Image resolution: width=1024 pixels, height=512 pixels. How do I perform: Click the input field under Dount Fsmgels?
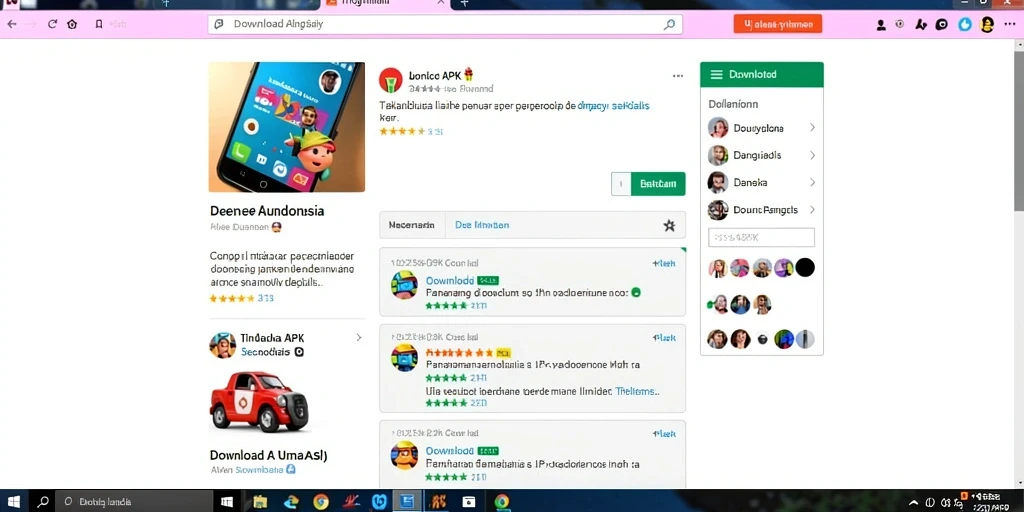coord(761,237)
